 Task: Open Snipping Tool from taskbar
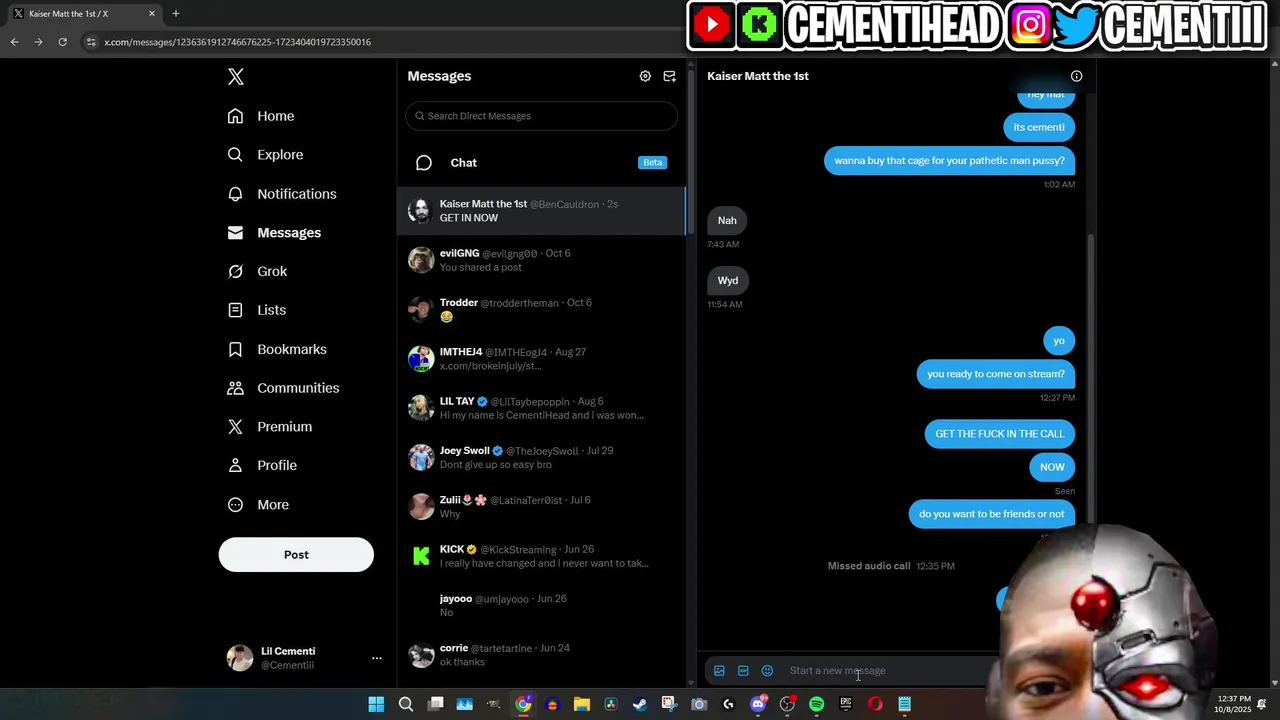669,705
